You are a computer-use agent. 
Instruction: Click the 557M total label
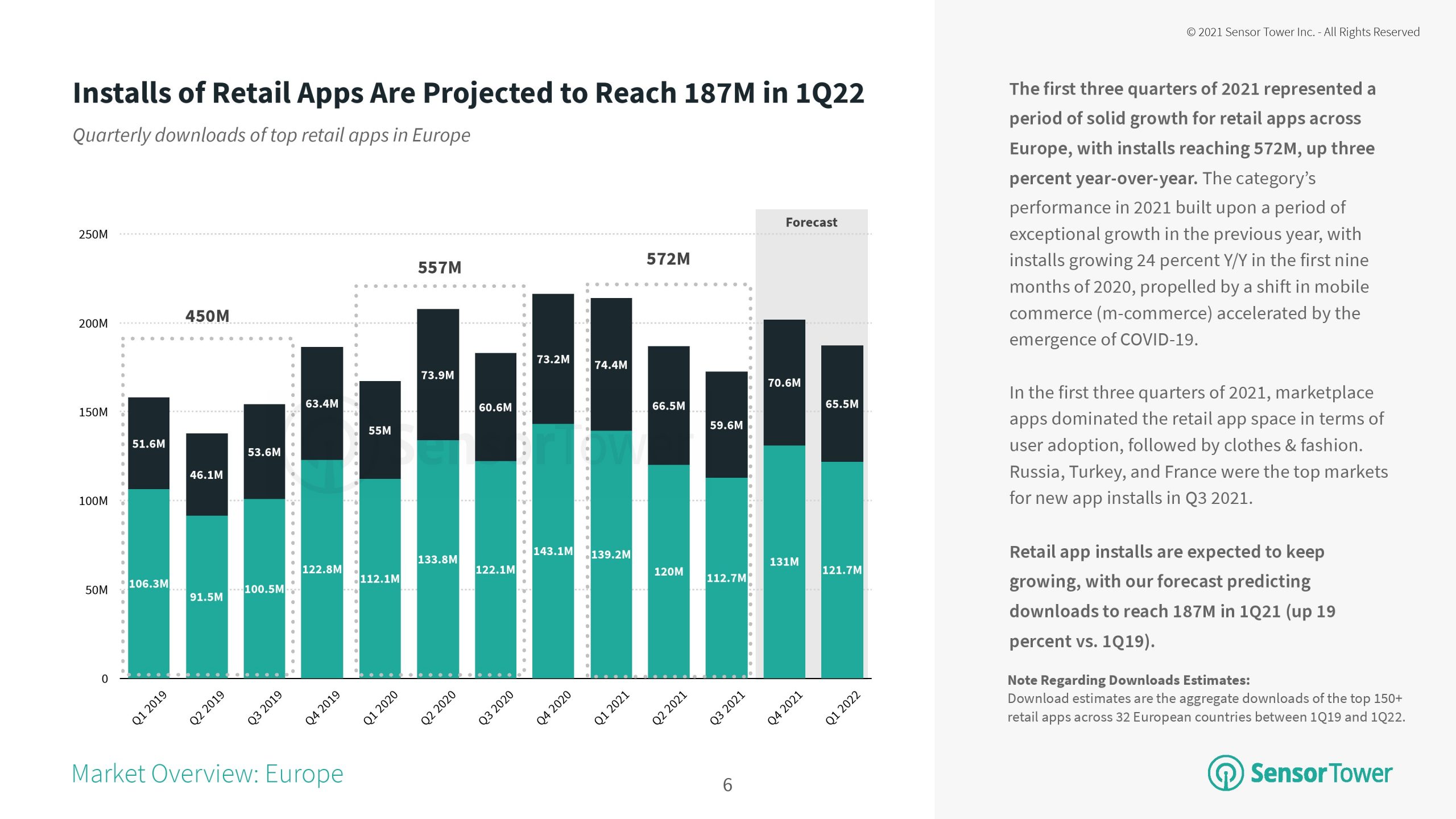pos(440,267)
